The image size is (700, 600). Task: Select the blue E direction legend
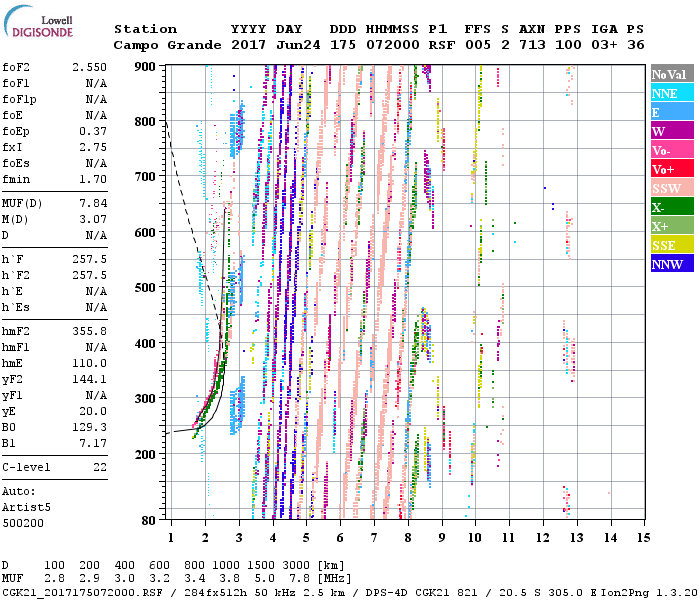pyautogui.click(x=672, y=112)
